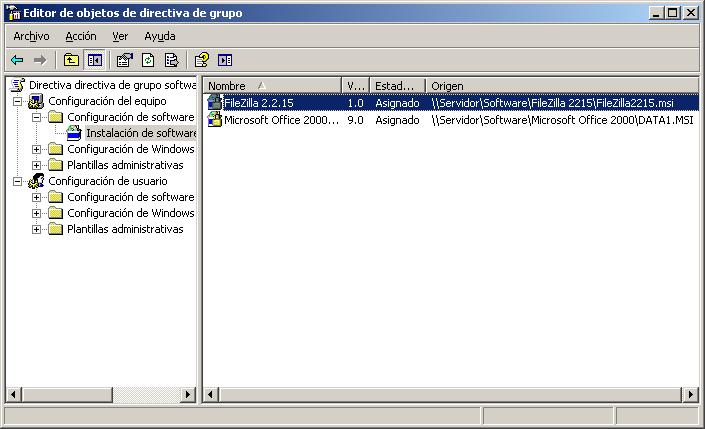Open Properties from the toolbar icon
The width and height of the screenshot is (705, 429).
coord(125,60)
